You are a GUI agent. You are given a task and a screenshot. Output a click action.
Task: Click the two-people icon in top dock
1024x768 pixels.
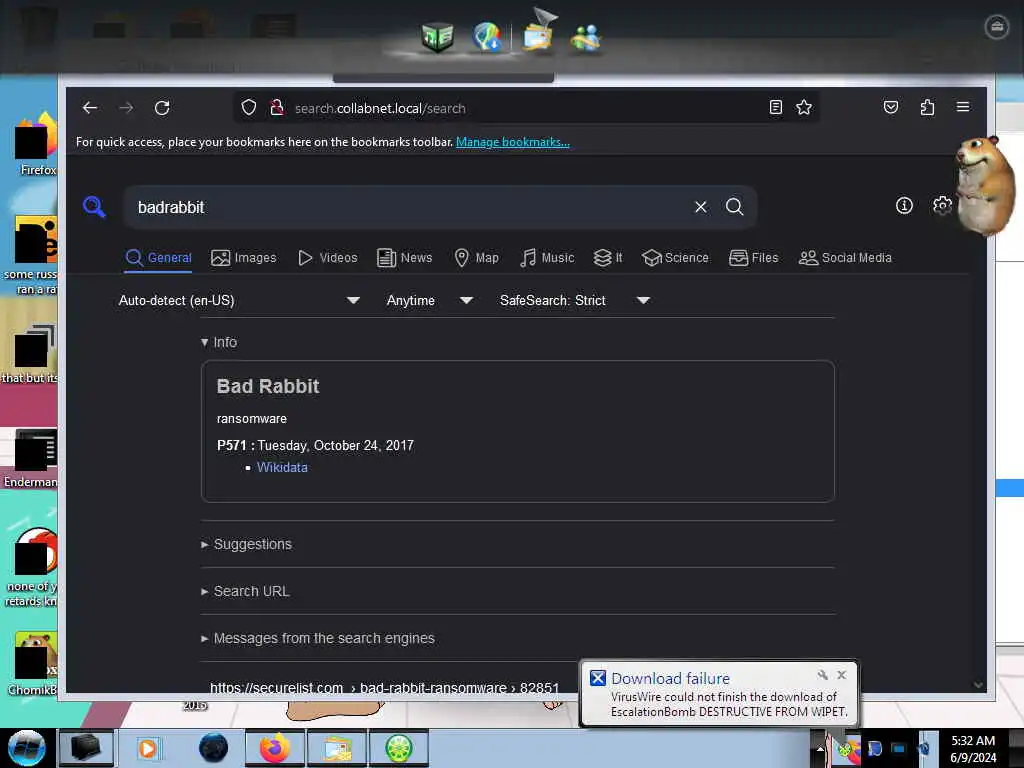[586, 38]
